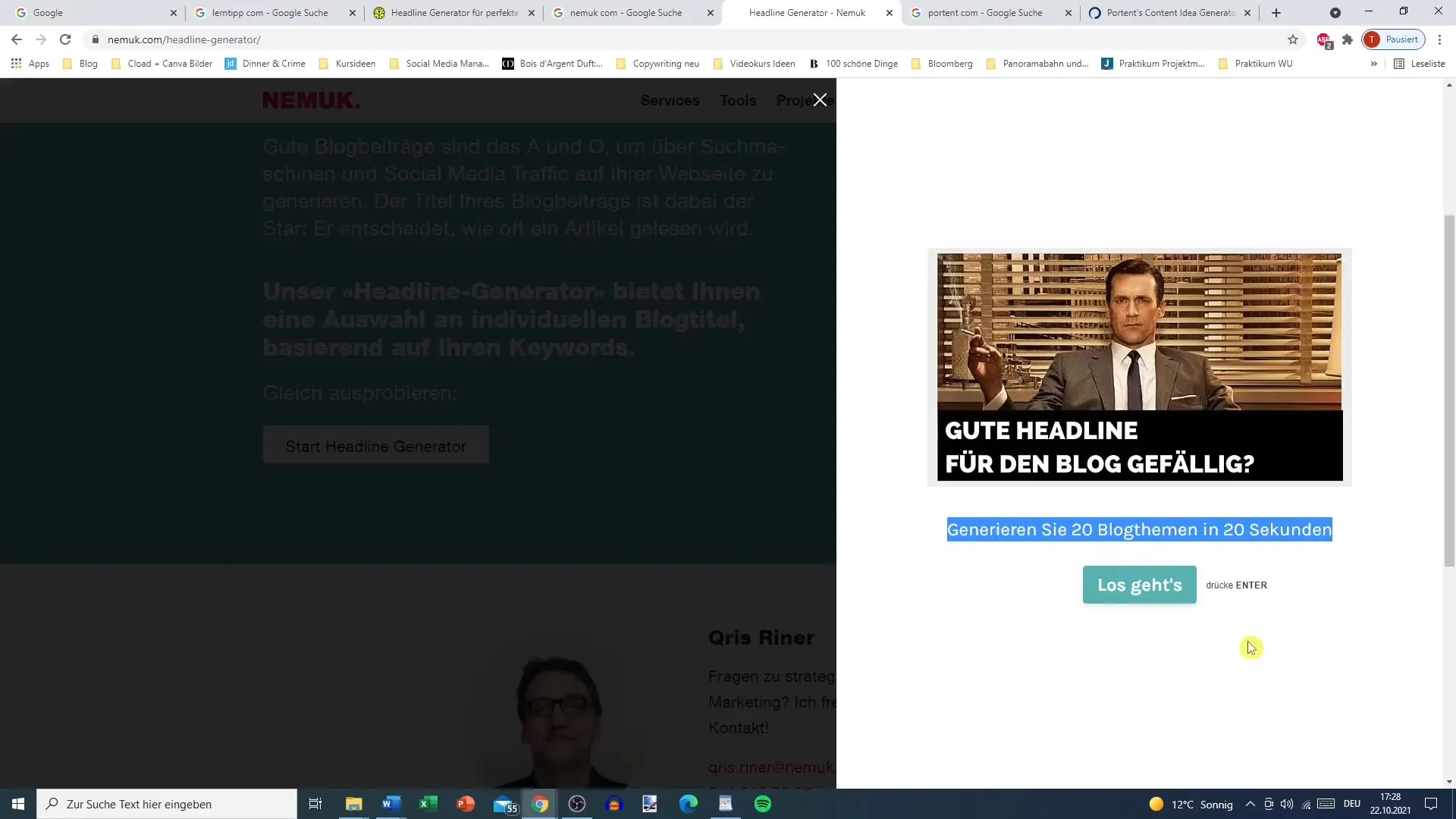Click the page vertical scrollbar thumb
Viewport: 1456px width, 819px height.
1449,391
